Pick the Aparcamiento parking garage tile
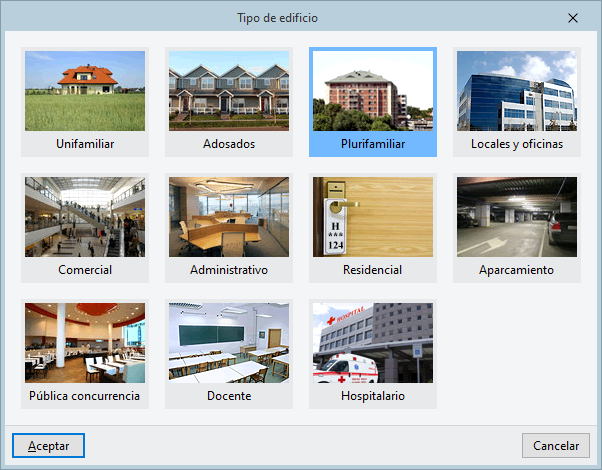 (517, 228)
